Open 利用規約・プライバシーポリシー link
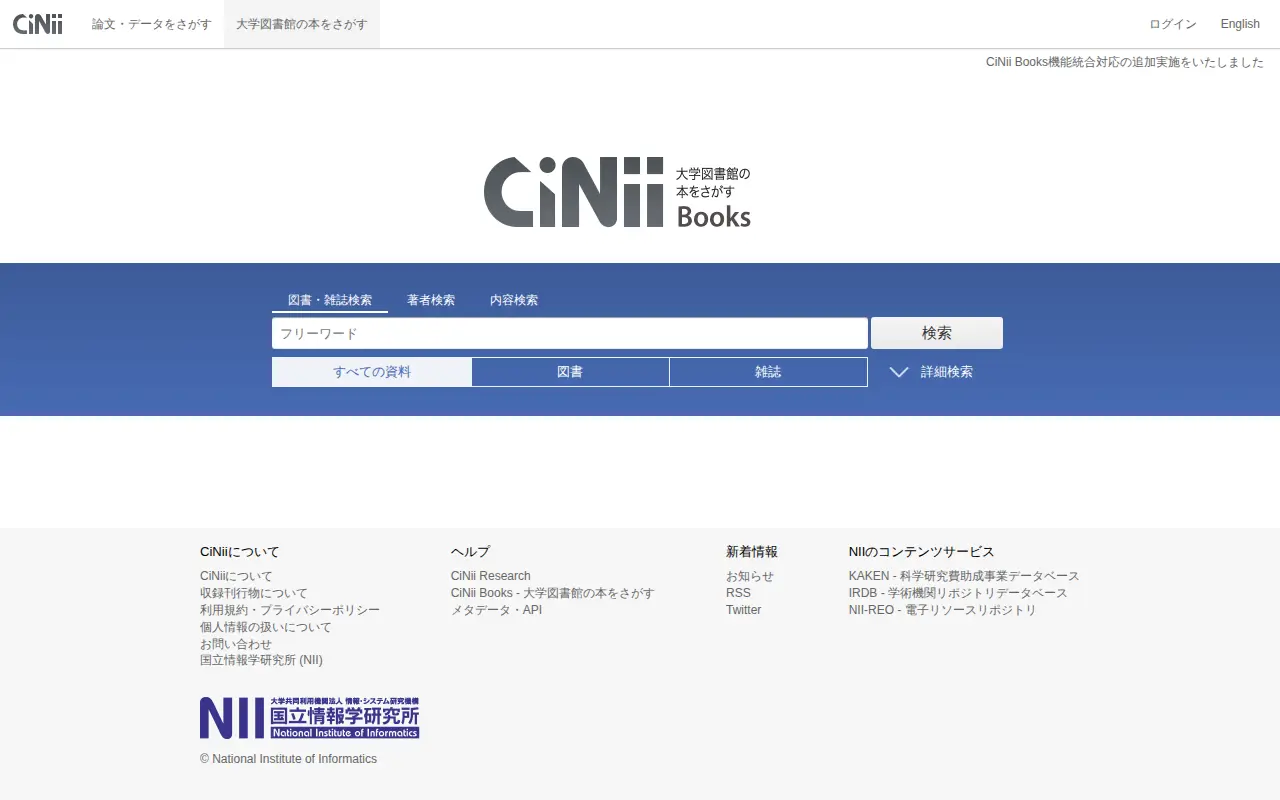Viewport: 1280px width, 800px height. click(290, 610)
